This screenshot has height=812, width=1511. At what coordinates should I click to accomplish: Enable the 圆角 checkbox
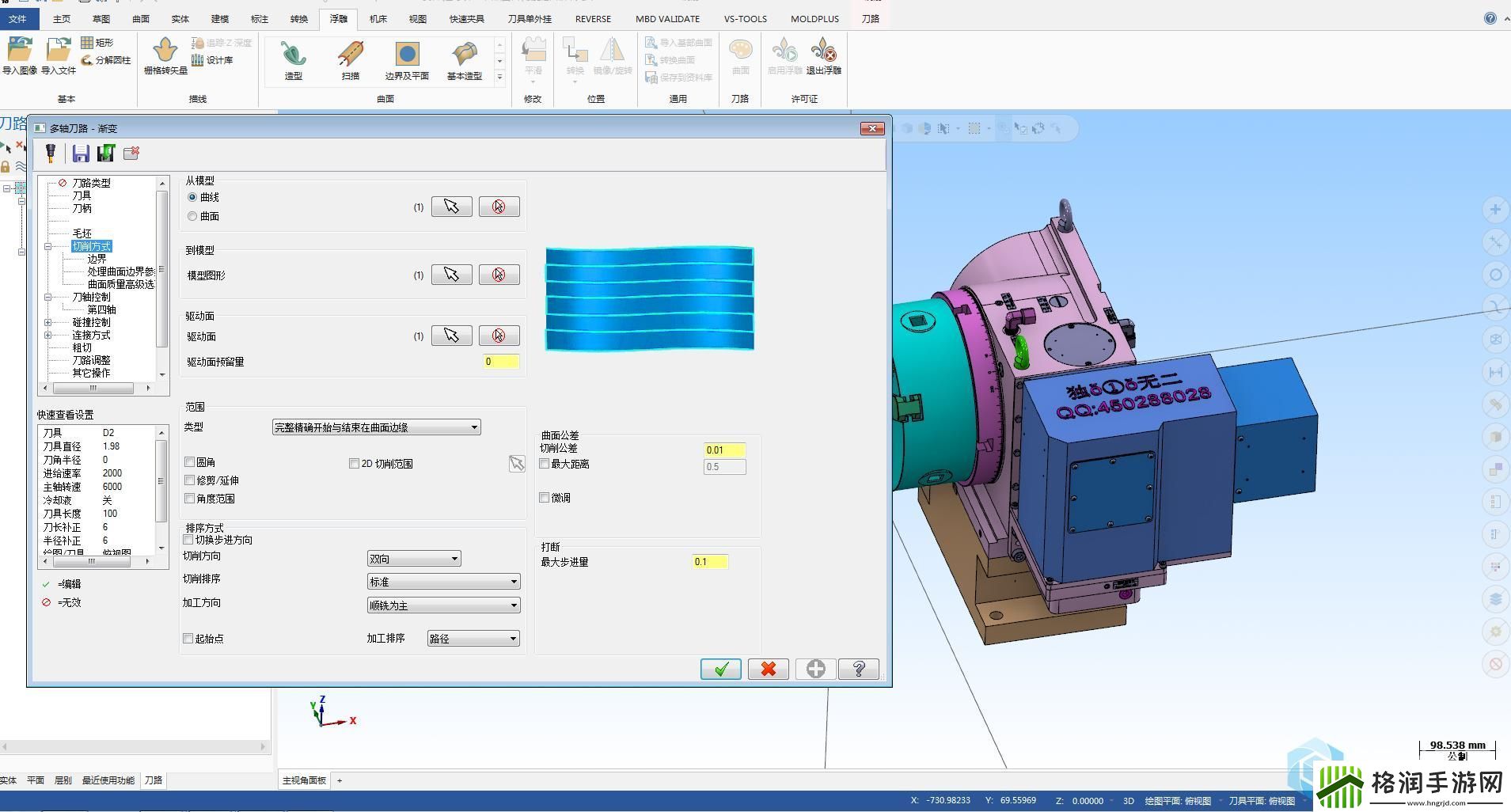[x=190, y=462]
